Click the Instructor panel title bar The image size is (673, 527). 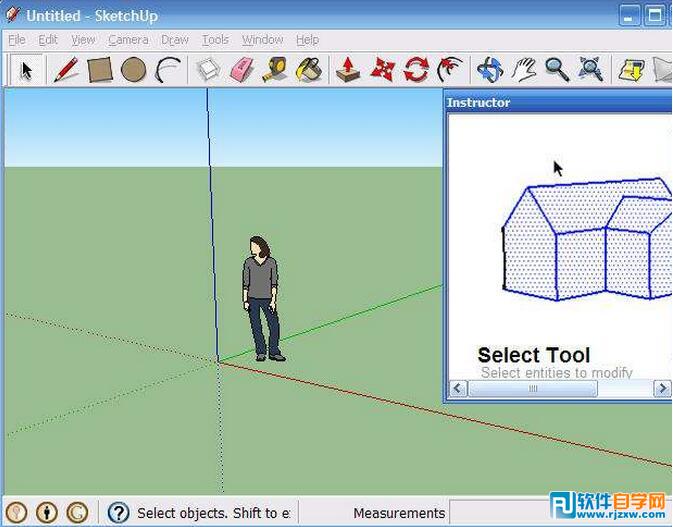(x=559, y=103)
